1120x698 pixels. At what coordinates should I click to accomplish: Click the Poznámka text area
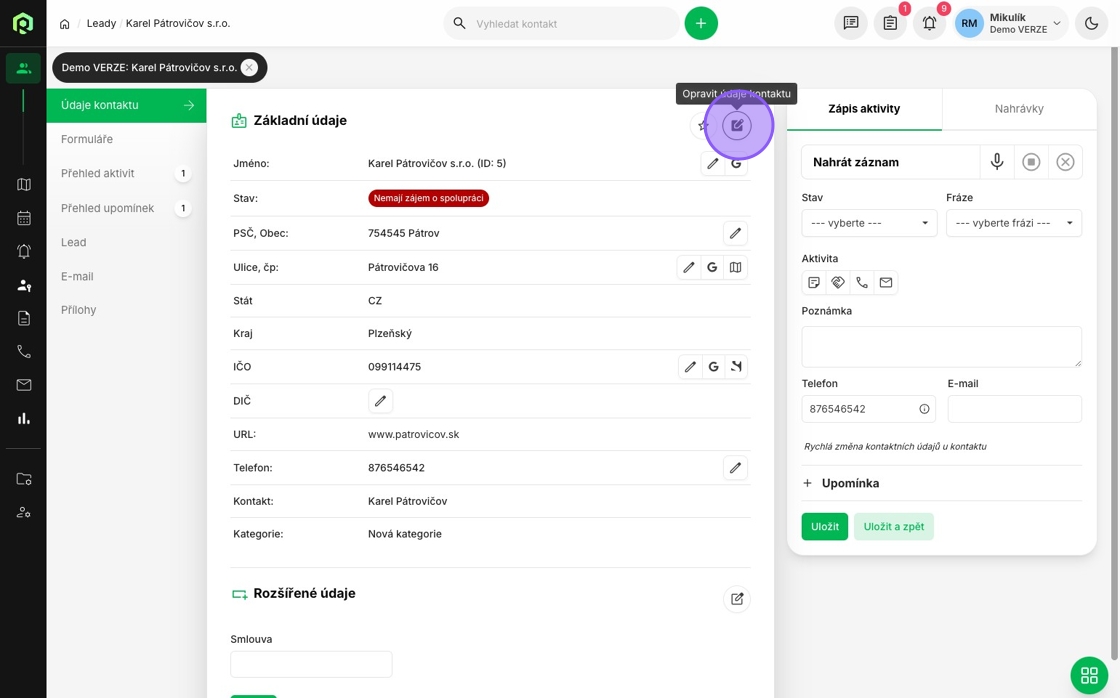pos(941,346)
